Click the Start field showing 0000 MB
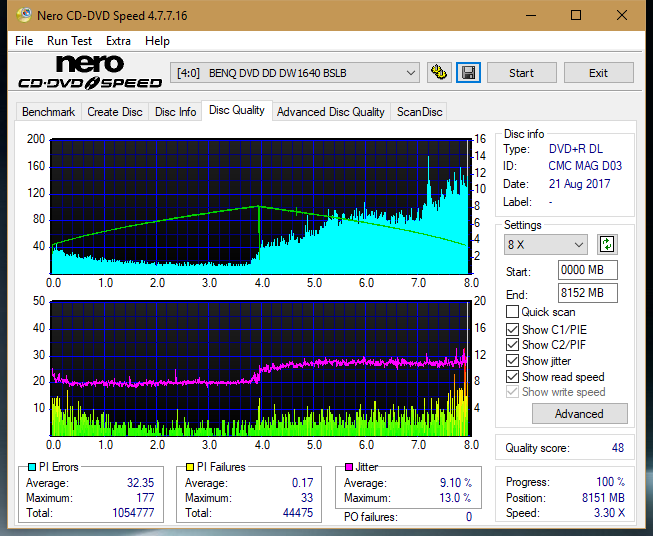653x536 pixels. [588, 270]
